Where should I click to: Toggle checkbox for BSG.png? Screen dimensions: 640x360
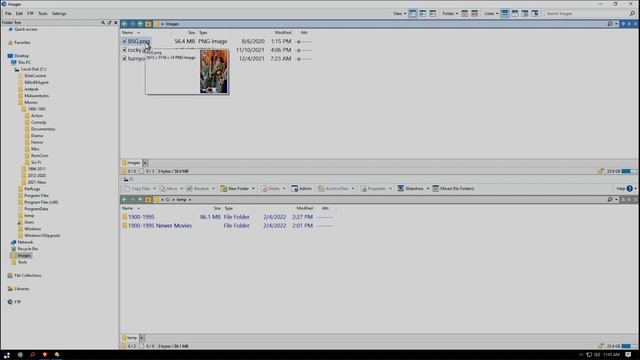click(124, 41)
